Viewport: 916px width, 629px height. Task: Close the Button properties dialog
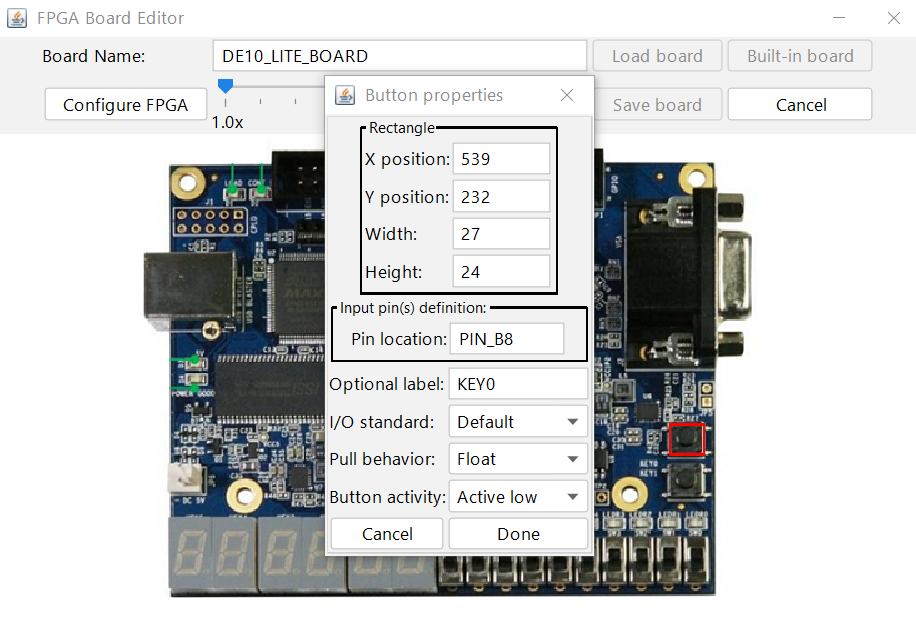click(x=567, y=95)
